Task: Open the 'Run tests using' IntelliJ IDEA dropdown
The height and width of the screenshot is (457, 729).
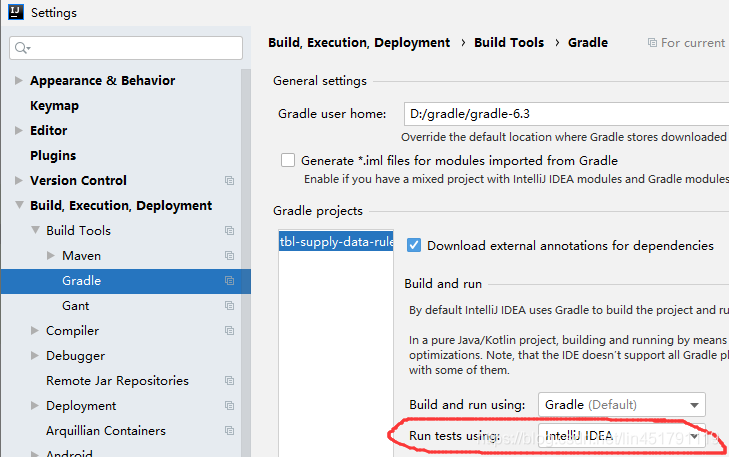Action: pos(622,436)
